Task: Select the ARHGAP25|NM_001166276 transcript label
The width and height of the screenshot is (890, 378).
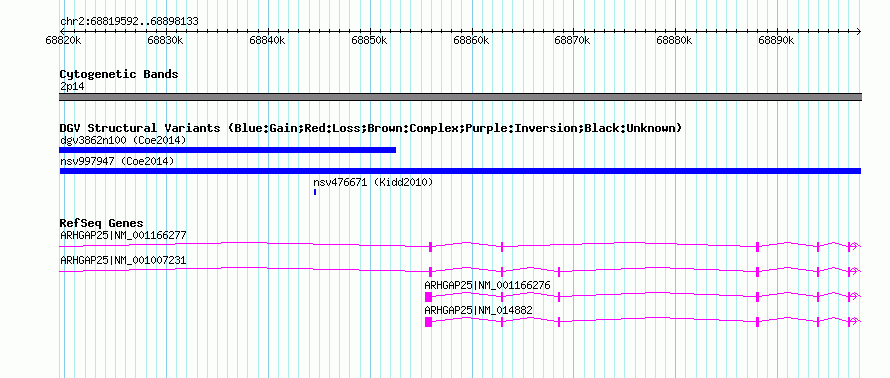Action: click(488, 285)
